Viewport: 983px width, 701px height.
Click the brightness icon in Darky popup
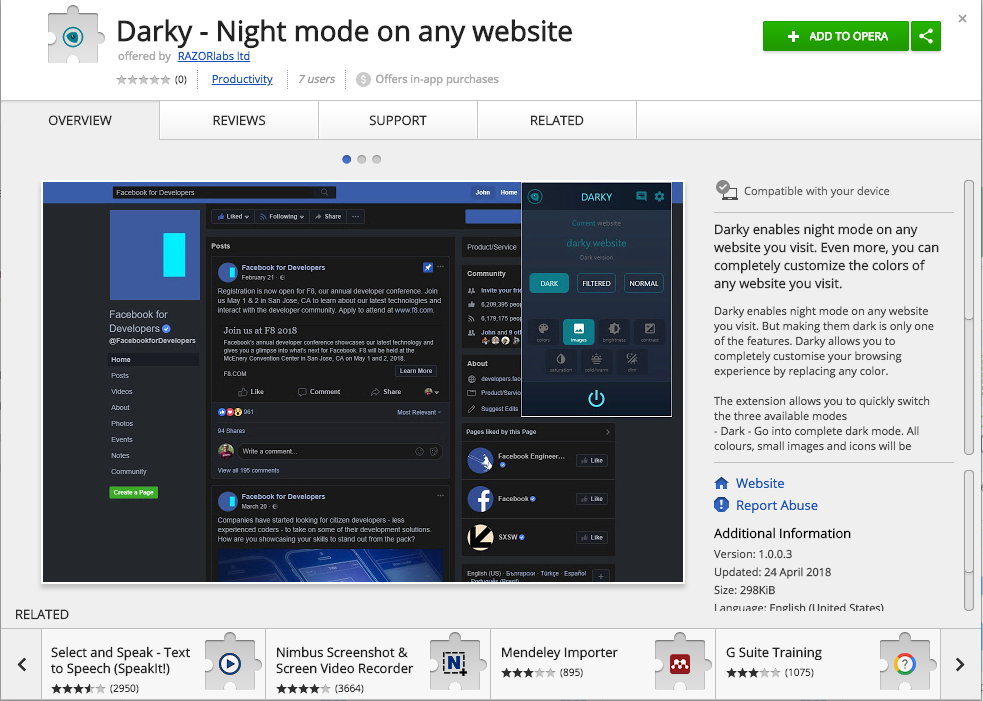tap(614, 331)
